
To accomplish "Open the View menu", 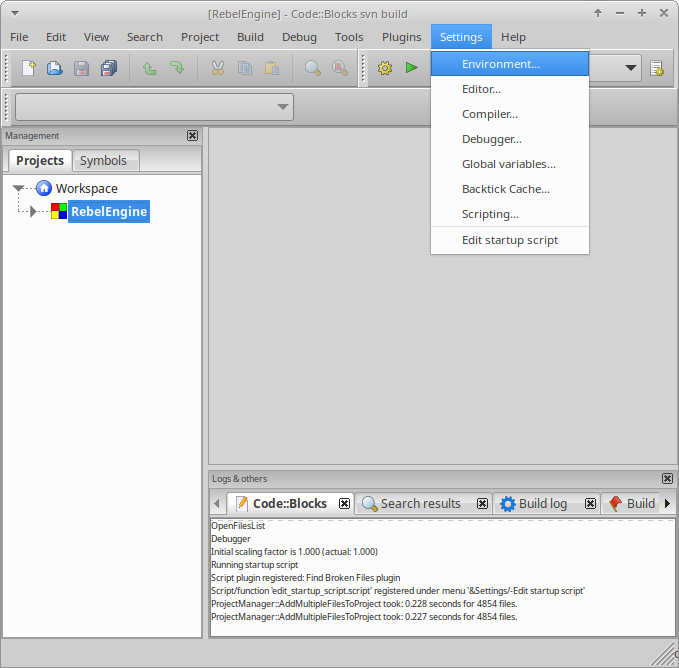I will (x=96, y=37).
